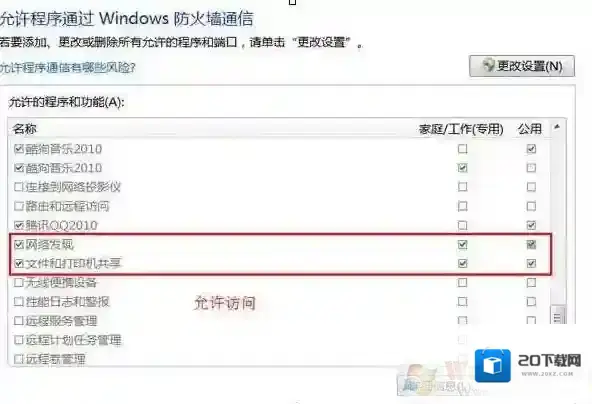Image resolution: width=592 pixels, height=404 pixels.
Task: Toggle 网络发现 public (公用) checkbox
Action: click(x=531, y=245)
